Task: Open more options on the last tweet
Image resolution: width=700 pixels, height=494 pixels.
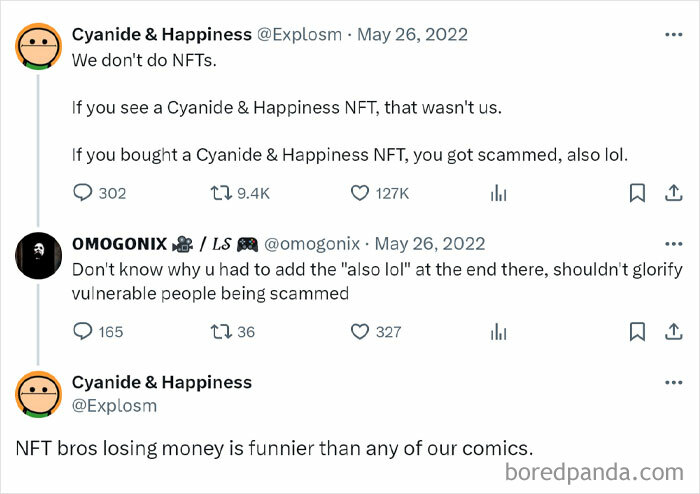Action: tap(673, 383)
